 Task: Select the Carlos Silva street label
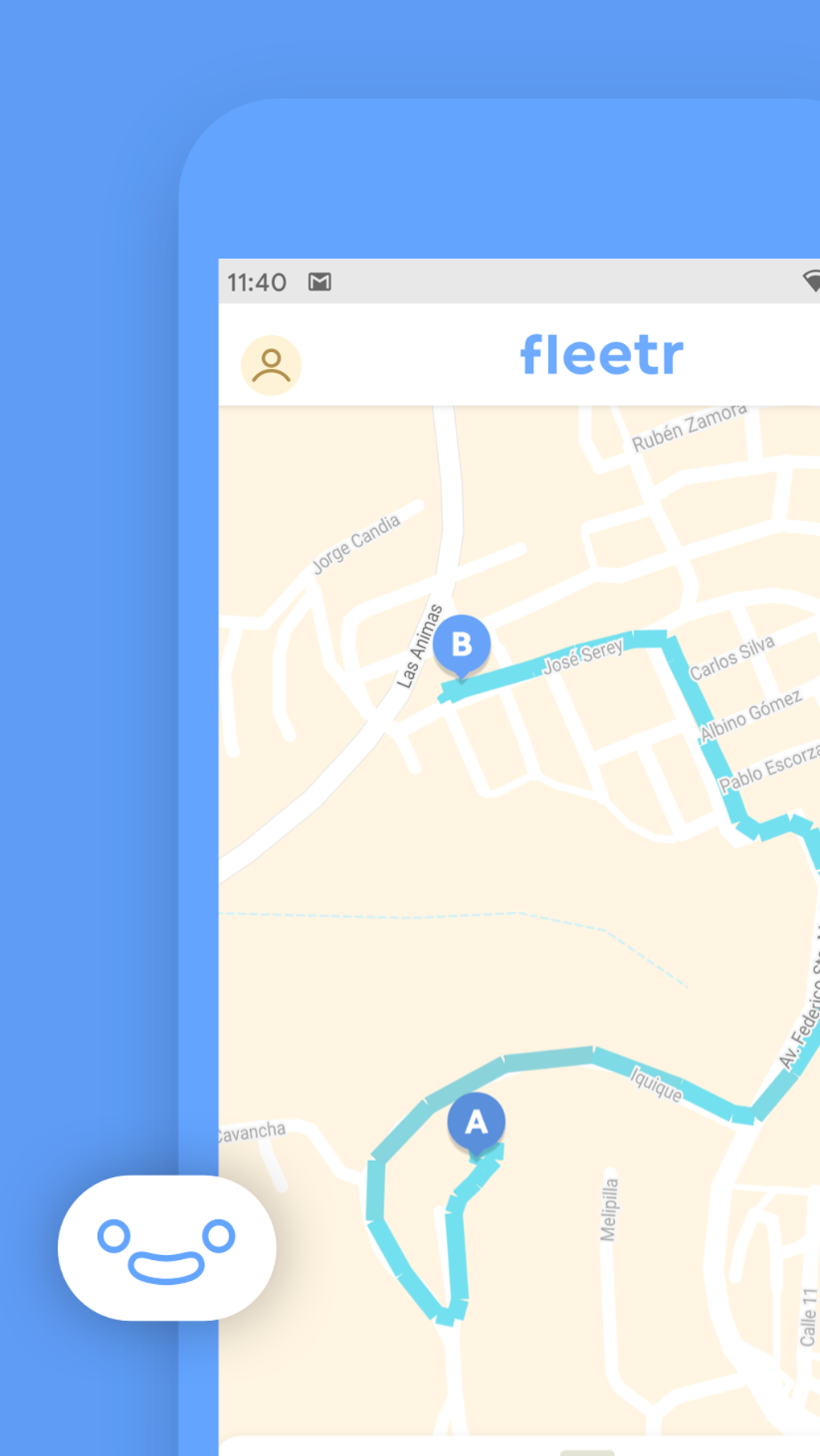coord(732,658)
